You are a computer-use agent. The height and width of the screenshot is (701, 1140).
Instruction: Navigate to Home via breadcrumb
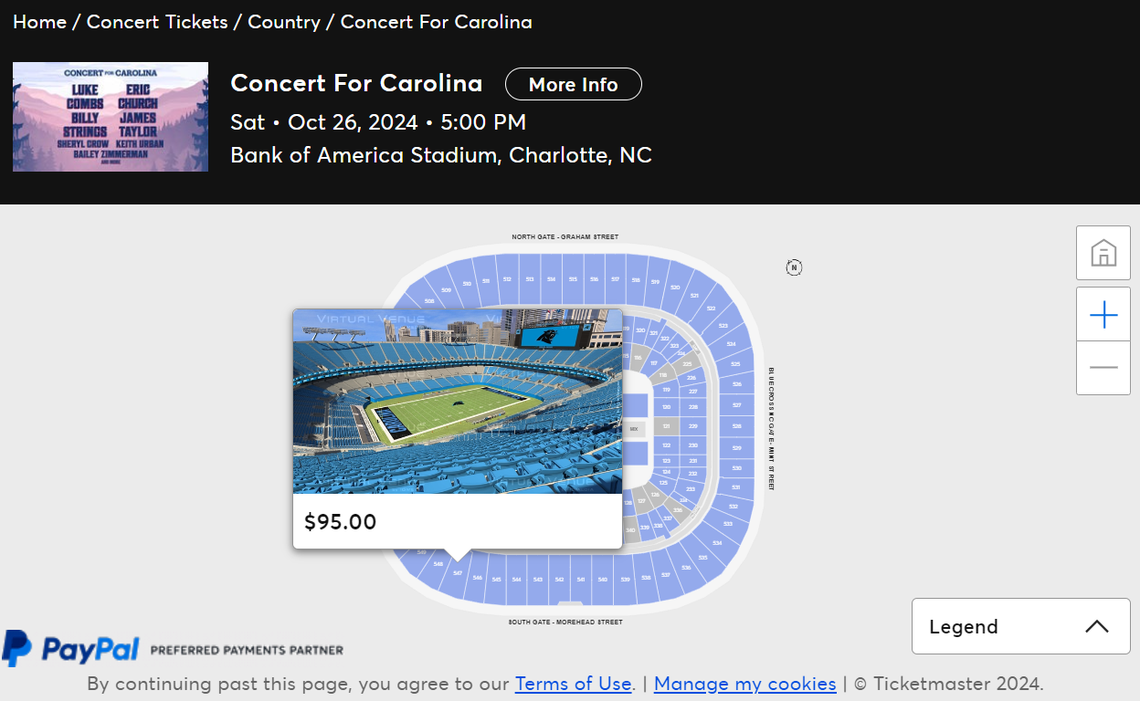coord(39,21)
